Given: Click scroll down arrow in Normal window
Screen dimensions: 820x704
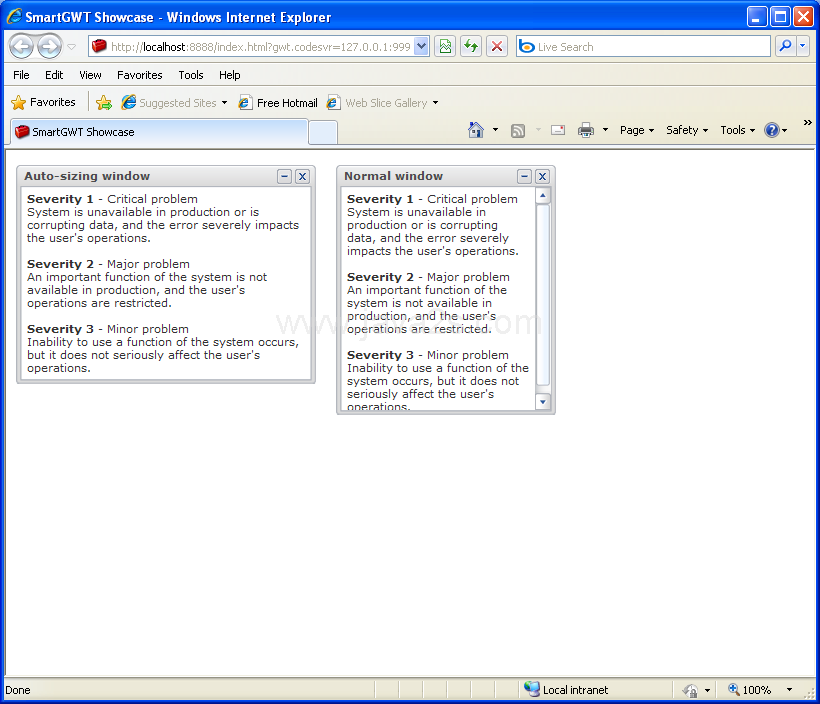Looking at the screenshot, I should click(x=543, y=402).
